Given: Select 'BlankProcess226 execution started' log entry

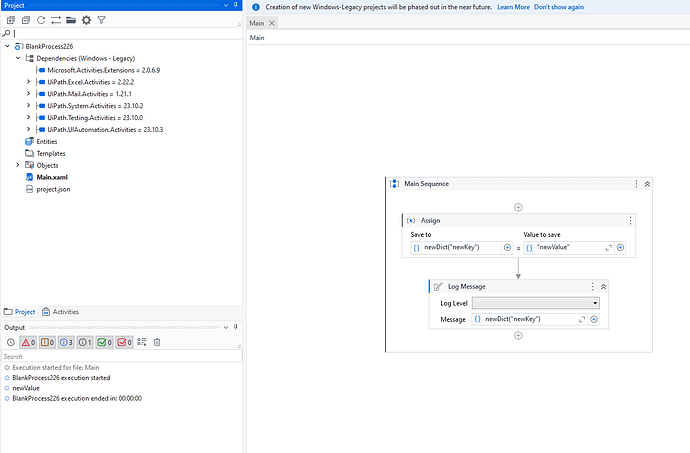Looking at the screenshot, I should tap(61, 378).
